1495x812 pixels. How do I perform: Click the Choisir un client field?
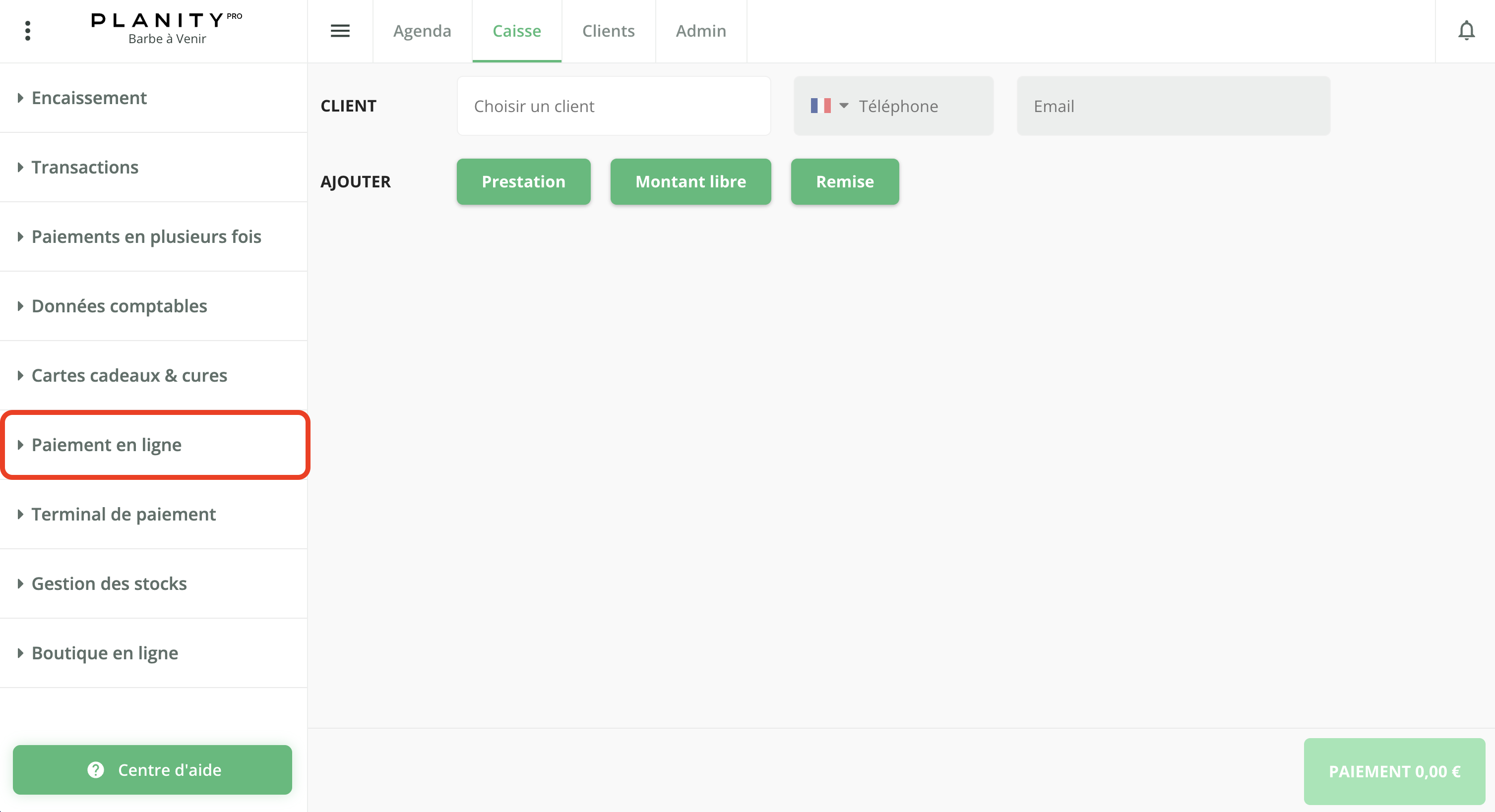(614, 106)
